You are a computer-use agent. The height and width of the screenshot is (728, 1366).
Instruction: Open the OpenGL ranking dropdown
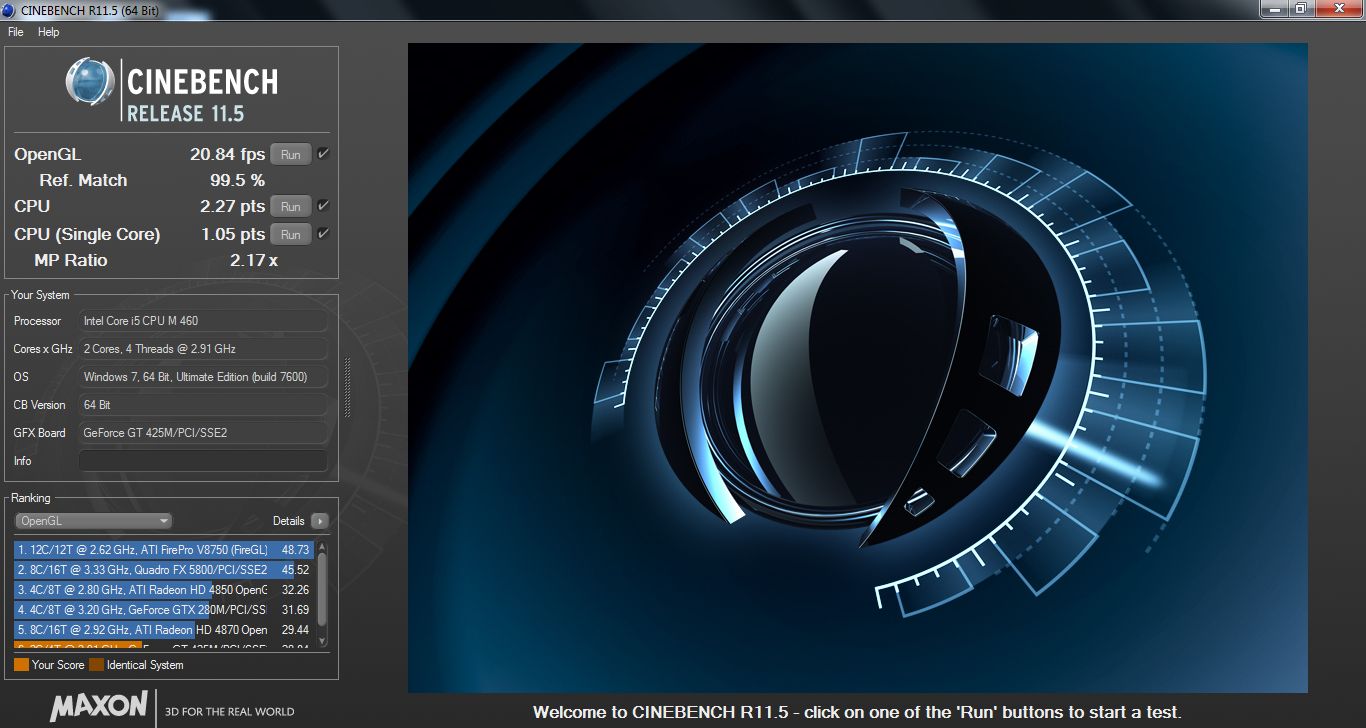[94, 521]
